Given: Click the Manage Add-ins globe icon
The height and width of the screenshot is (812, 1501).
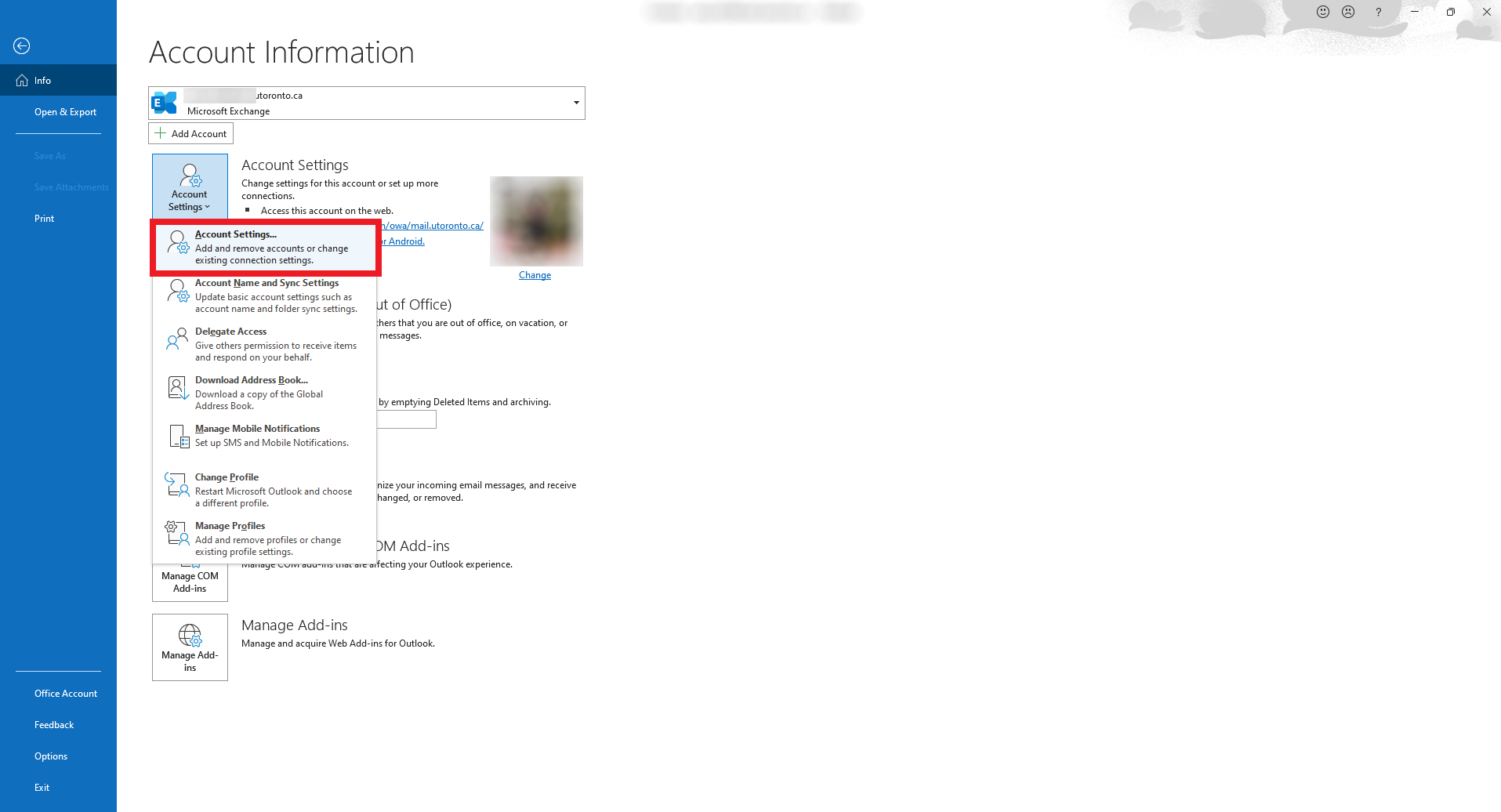Looking at the screenshot, I should click(x=190, y=635).
